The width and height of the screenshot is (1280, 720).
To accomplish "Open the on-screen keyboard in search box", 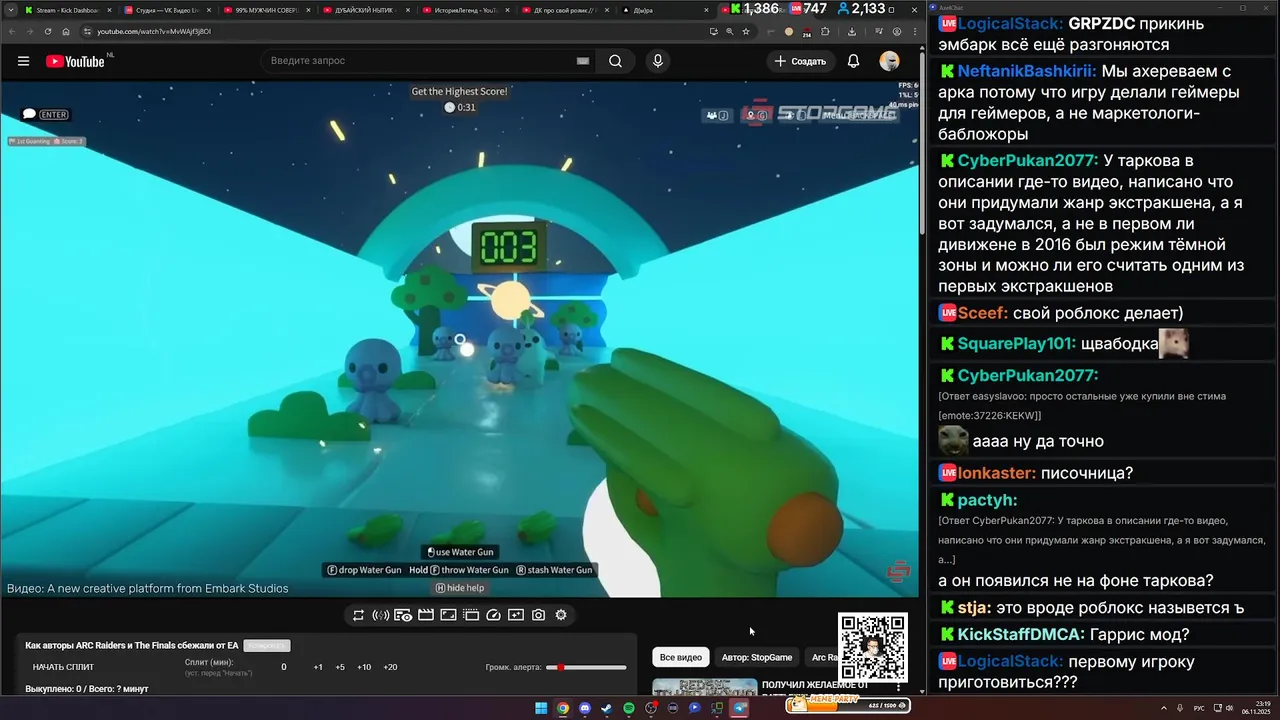I will tap(583, 61).
